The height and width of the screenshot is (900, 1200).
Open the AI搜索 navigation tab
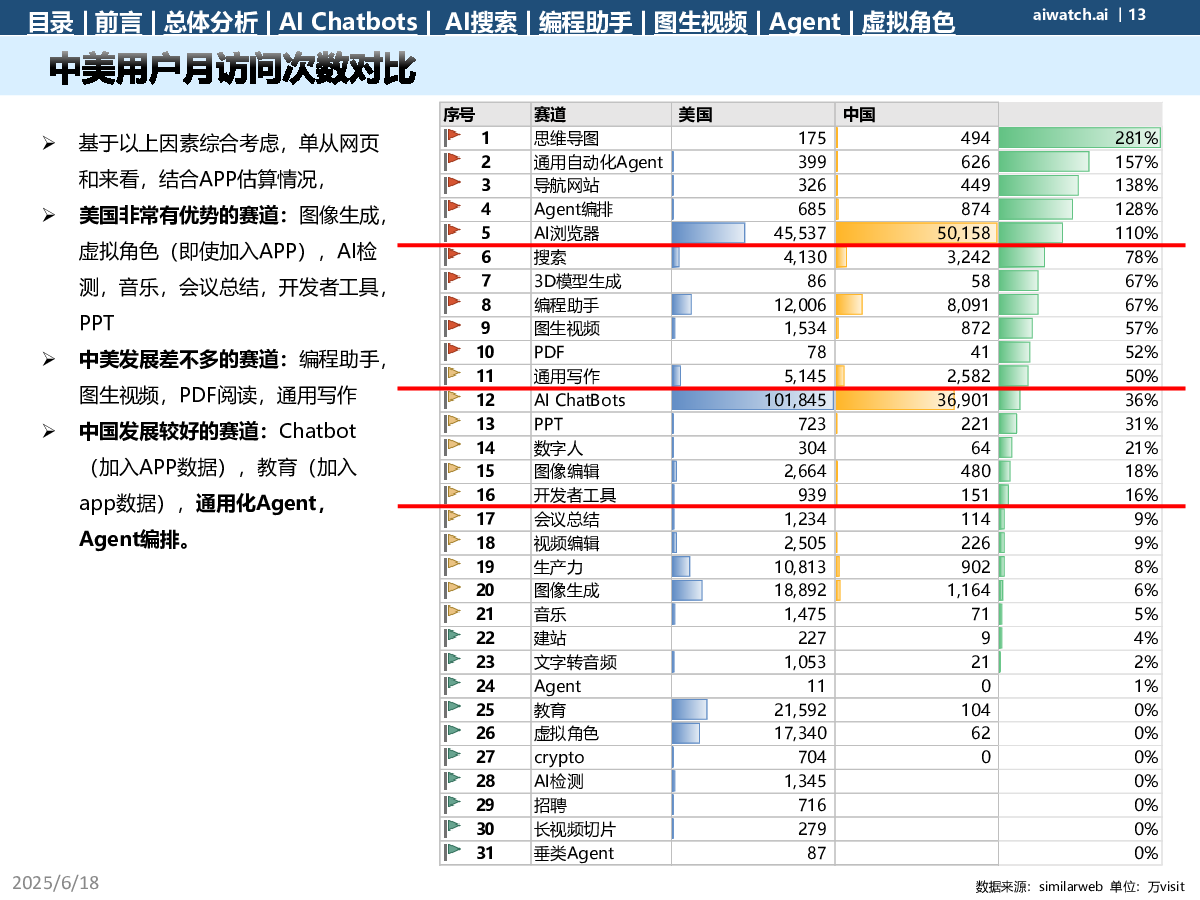tap(482, 21)
